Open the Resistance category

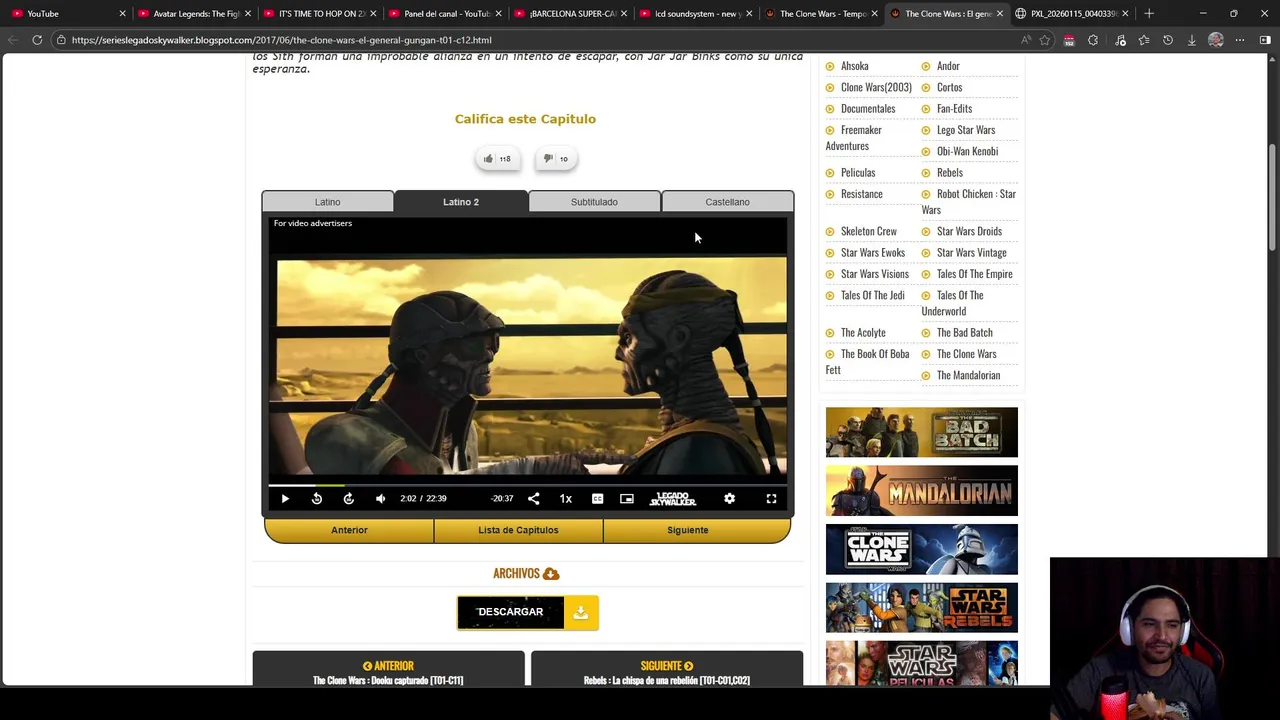tap(861, 194)
